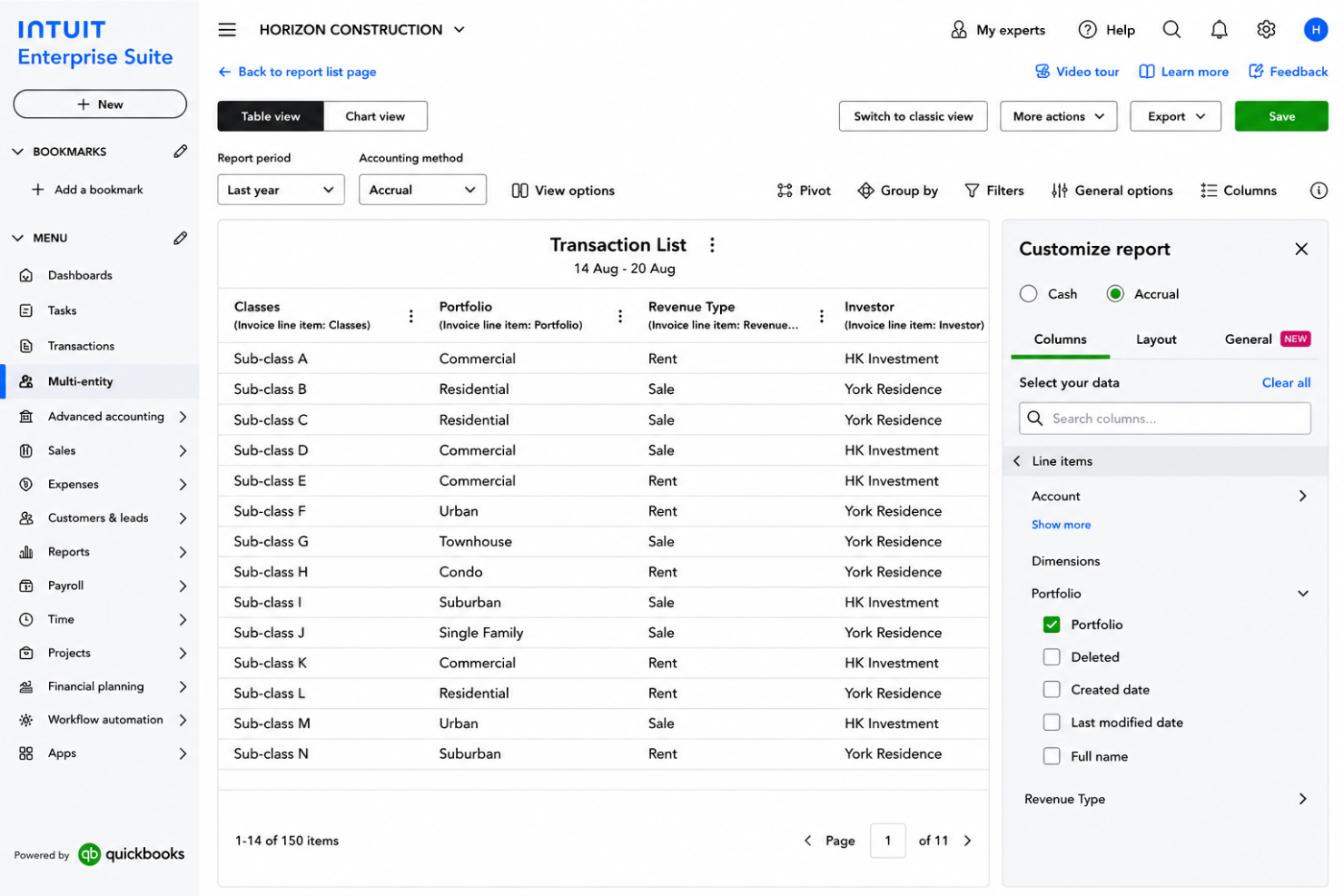
Task: Uncheck the Portfolio checkbox
Action: pos(1052,625)
